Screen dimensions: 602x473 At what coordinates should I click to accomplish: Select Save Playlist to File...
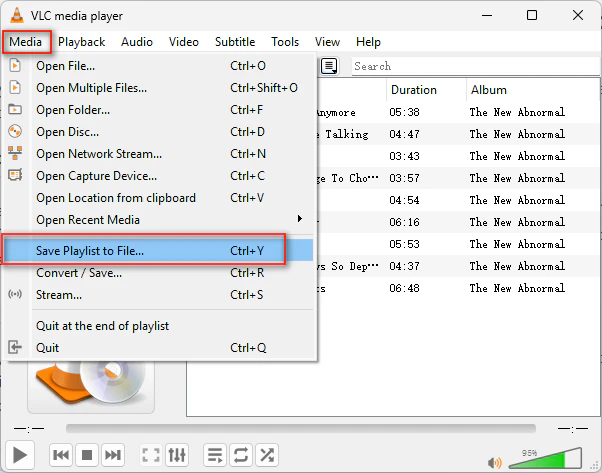pyautogui.click(x=159, y=250)
